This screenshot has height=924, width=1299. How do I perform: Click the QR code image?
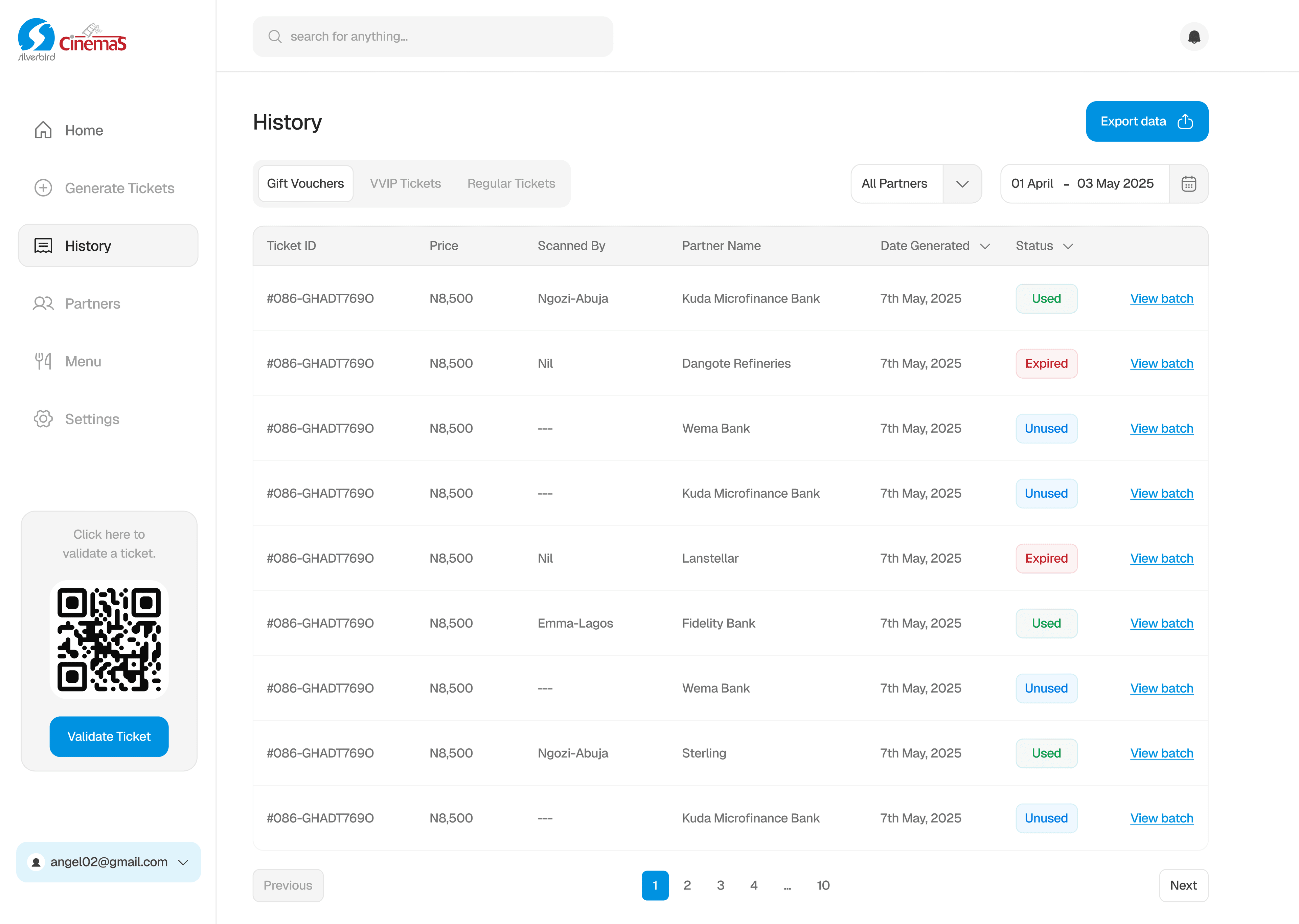click(x=109, y=639)
